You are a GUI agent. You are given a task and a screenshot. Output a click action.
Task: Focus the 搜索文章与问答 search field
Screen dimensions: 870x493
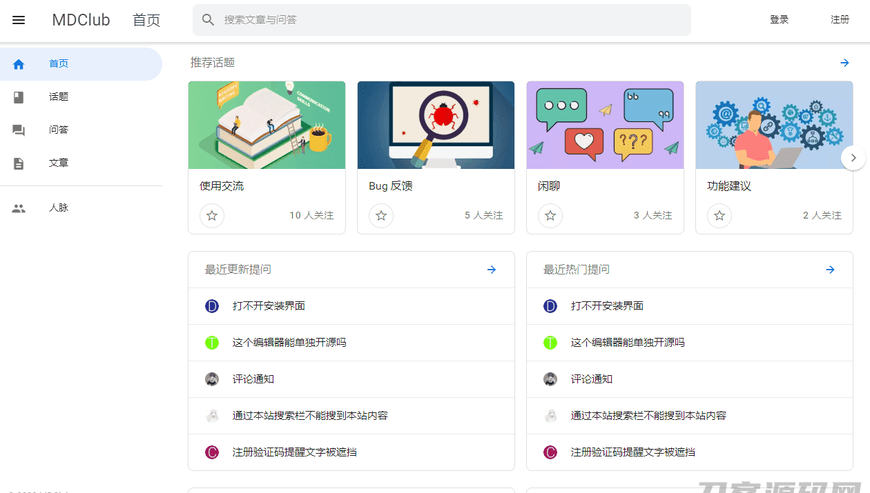click(x=450, y=20)
